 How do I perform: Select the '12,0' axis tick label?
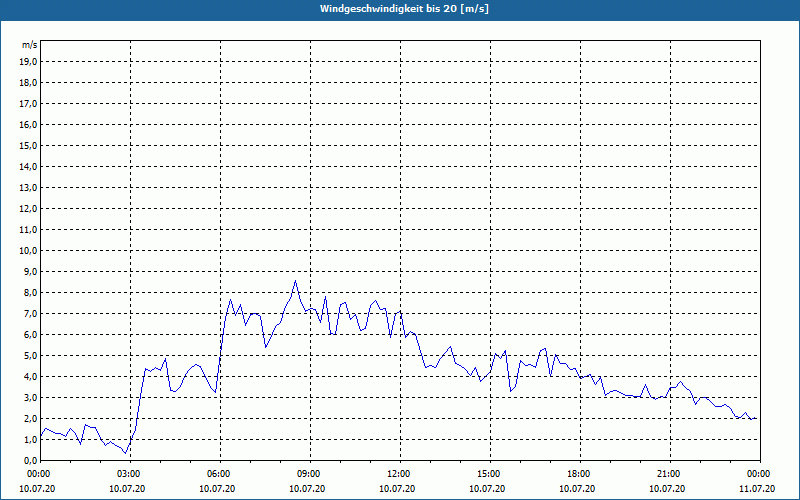pyautogui.click(x=29, y=209)
